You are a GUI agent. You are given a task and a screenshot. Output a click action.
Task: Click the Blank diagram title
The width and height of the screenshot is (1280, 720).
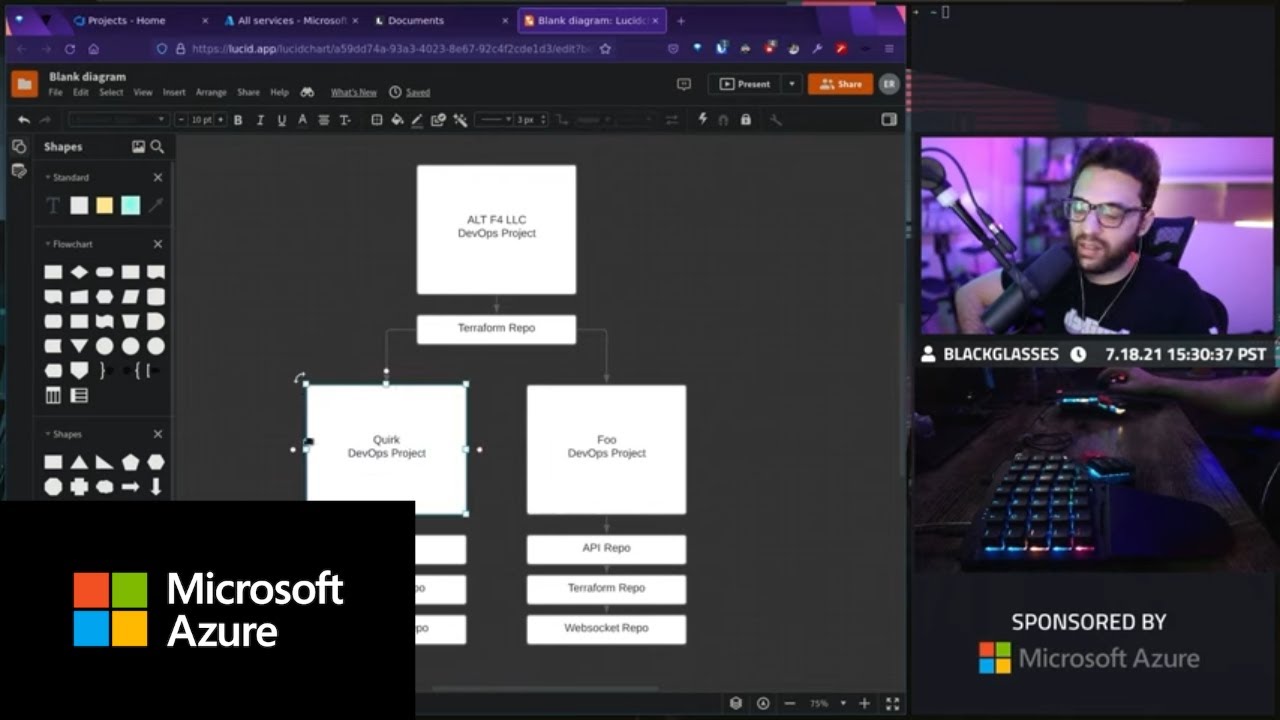88,76
